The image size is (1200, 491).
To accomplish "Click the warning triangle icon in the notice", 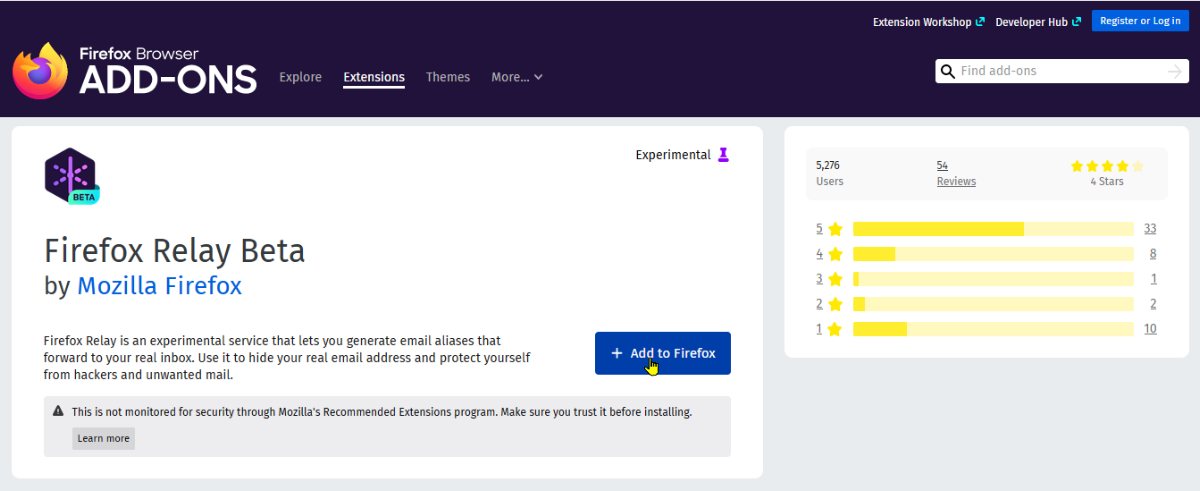I will [58, 411].
